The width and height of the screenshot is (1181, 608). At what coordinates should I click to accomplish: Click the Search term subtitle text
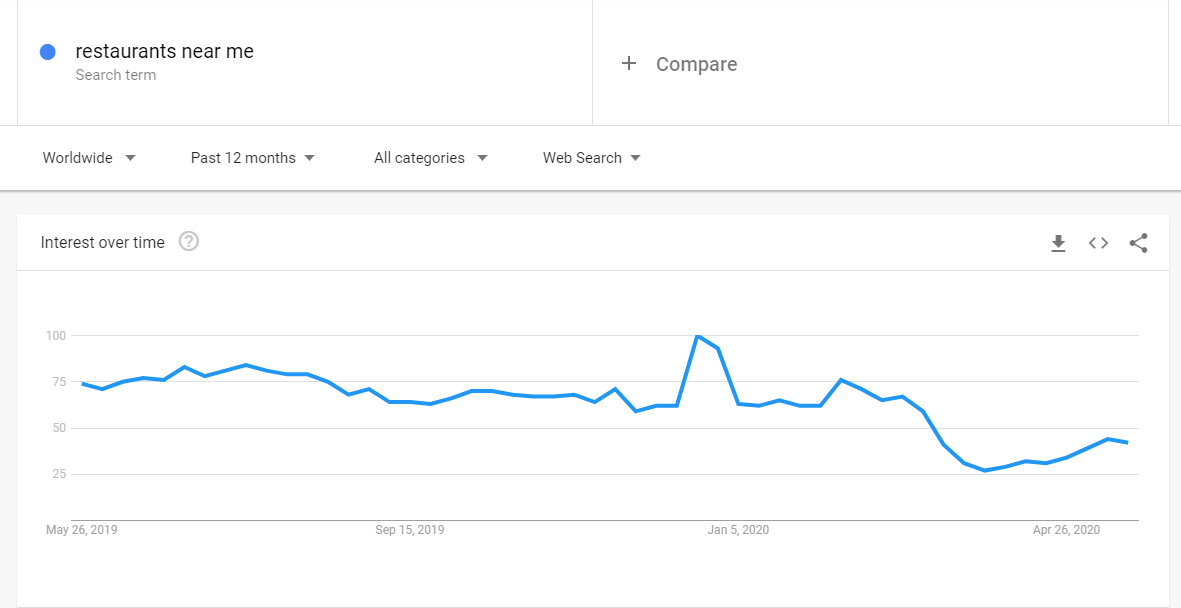(115, 75)
